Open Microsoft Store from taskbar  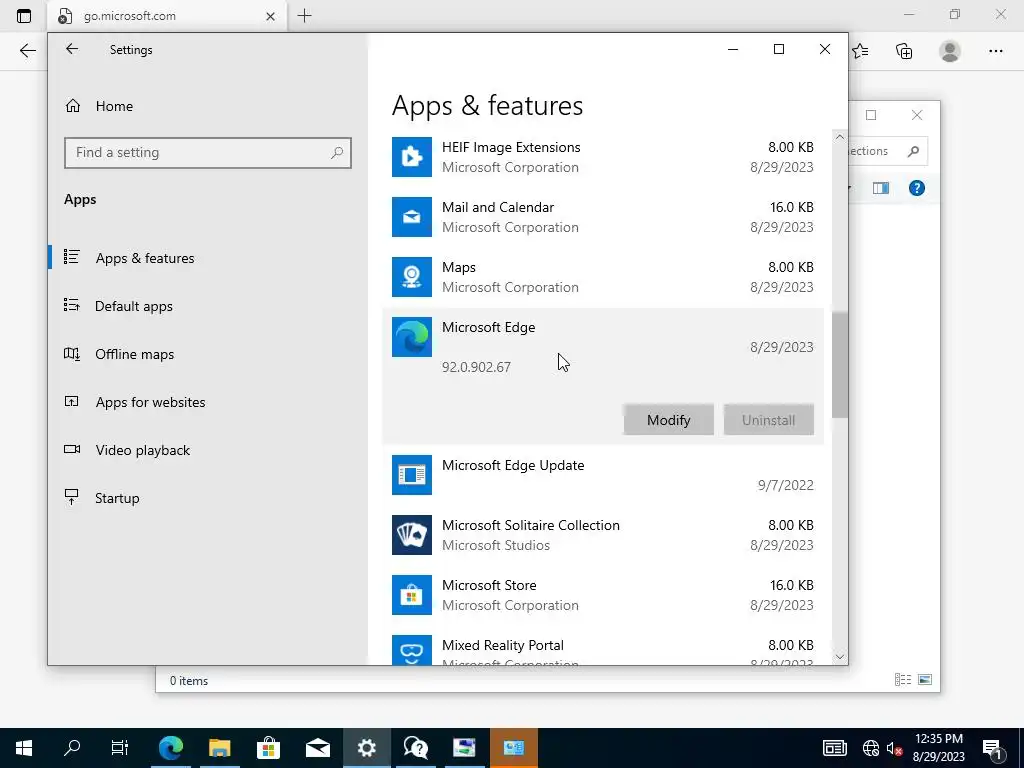tap(268, 748)
